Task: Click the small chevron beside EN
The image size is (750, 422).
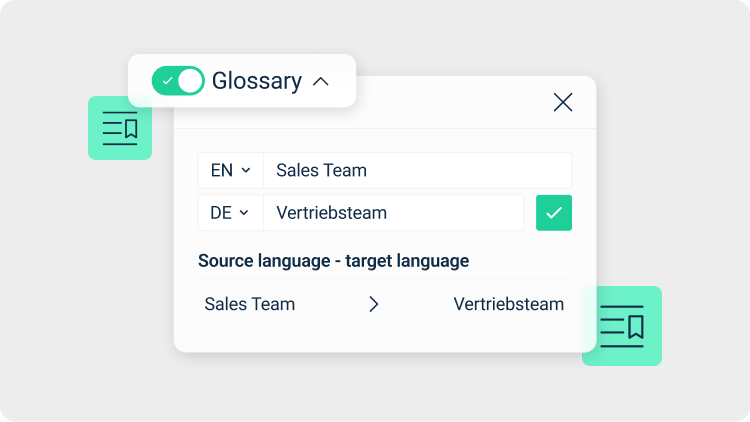Action: point(246,170)
